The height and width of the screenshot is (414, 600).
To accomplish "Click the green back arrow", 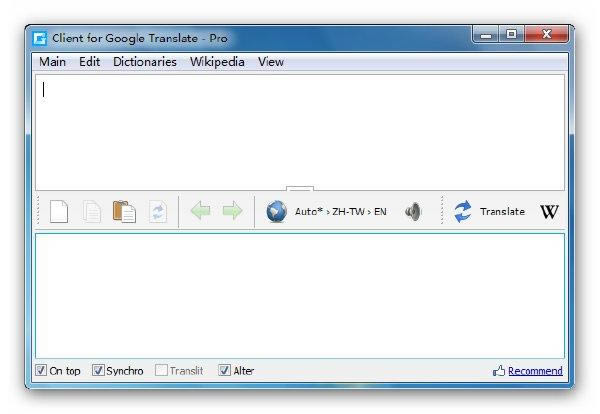I will 200,211.
